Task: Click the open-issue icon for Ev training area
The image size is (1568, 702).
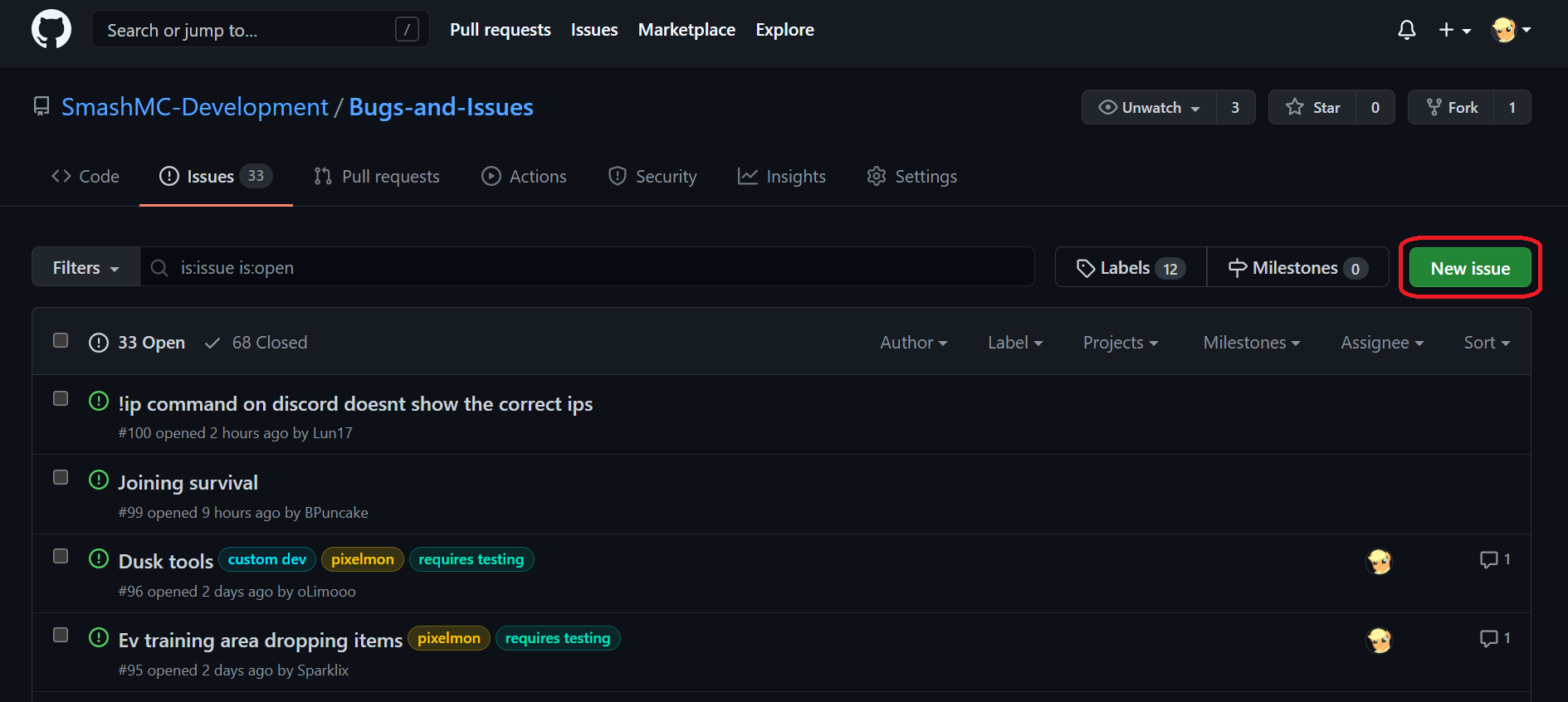Action: point(99,638)
